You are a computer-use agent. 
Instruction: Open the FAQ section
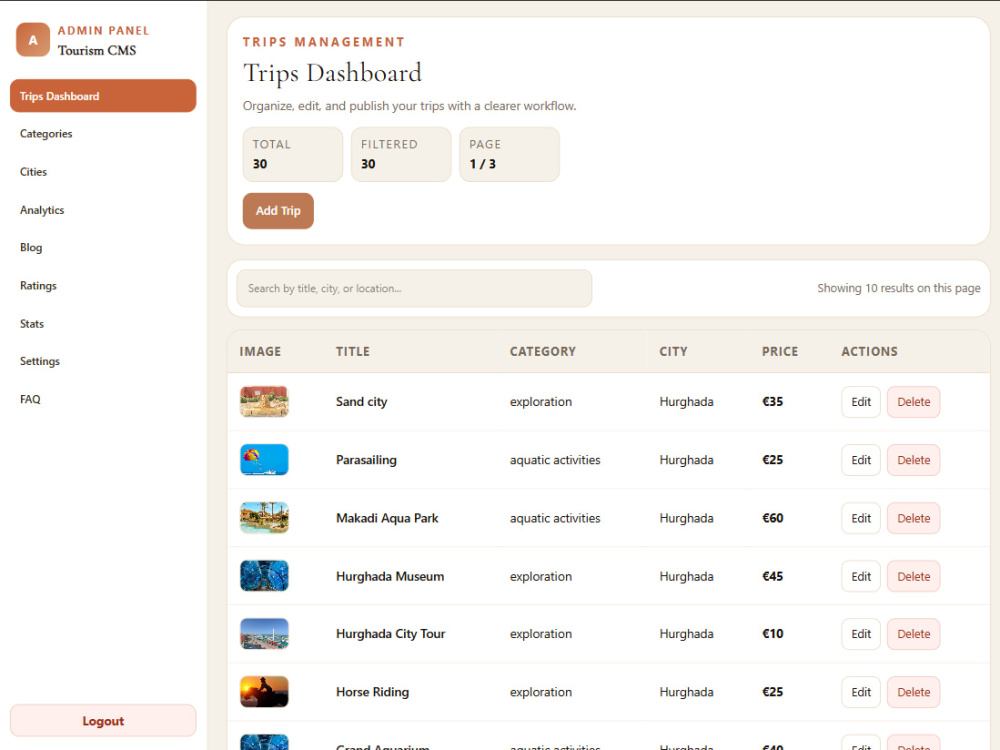(x=30, y=399)
